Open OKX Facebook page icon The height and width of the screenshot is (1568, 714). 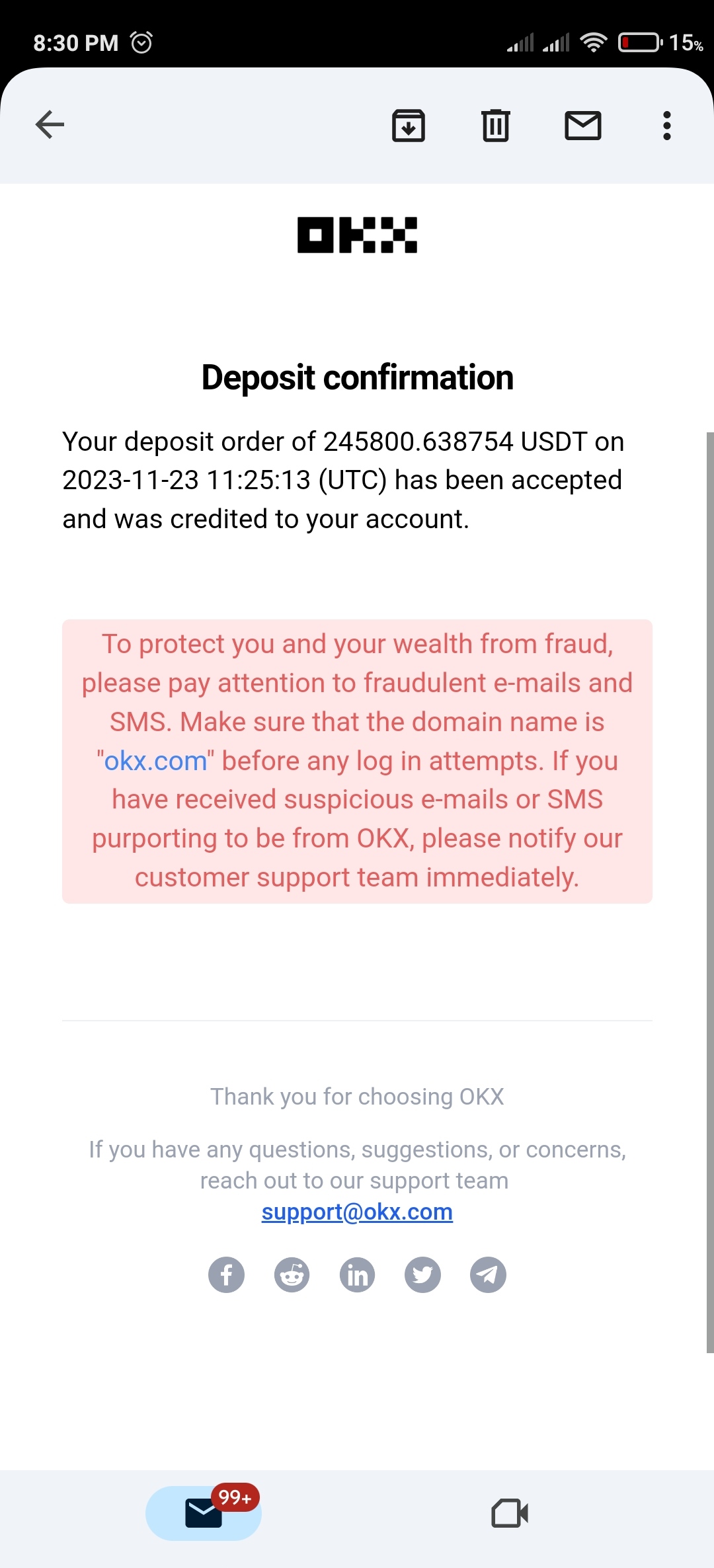(x=226, y=1274)
